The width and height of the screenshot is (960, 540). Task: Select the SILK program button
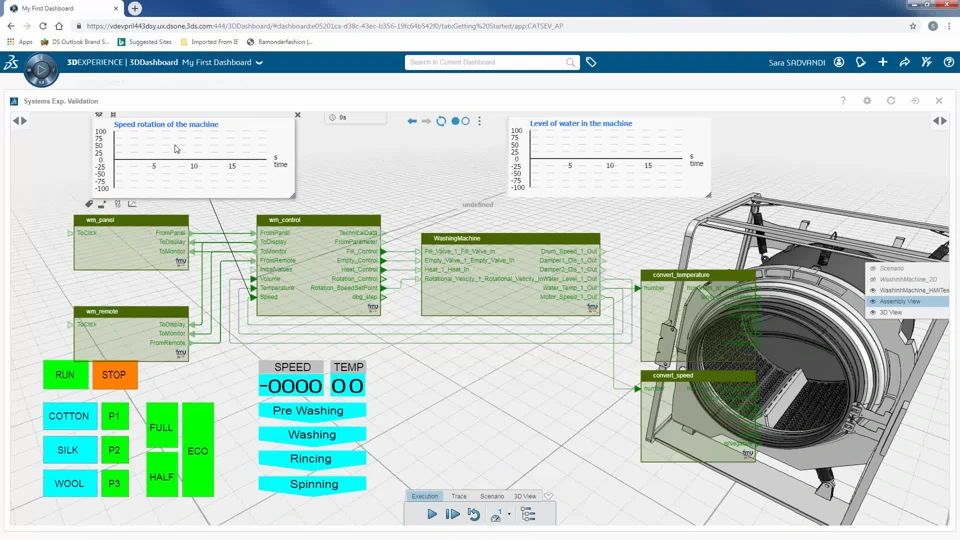click(69, 450)
